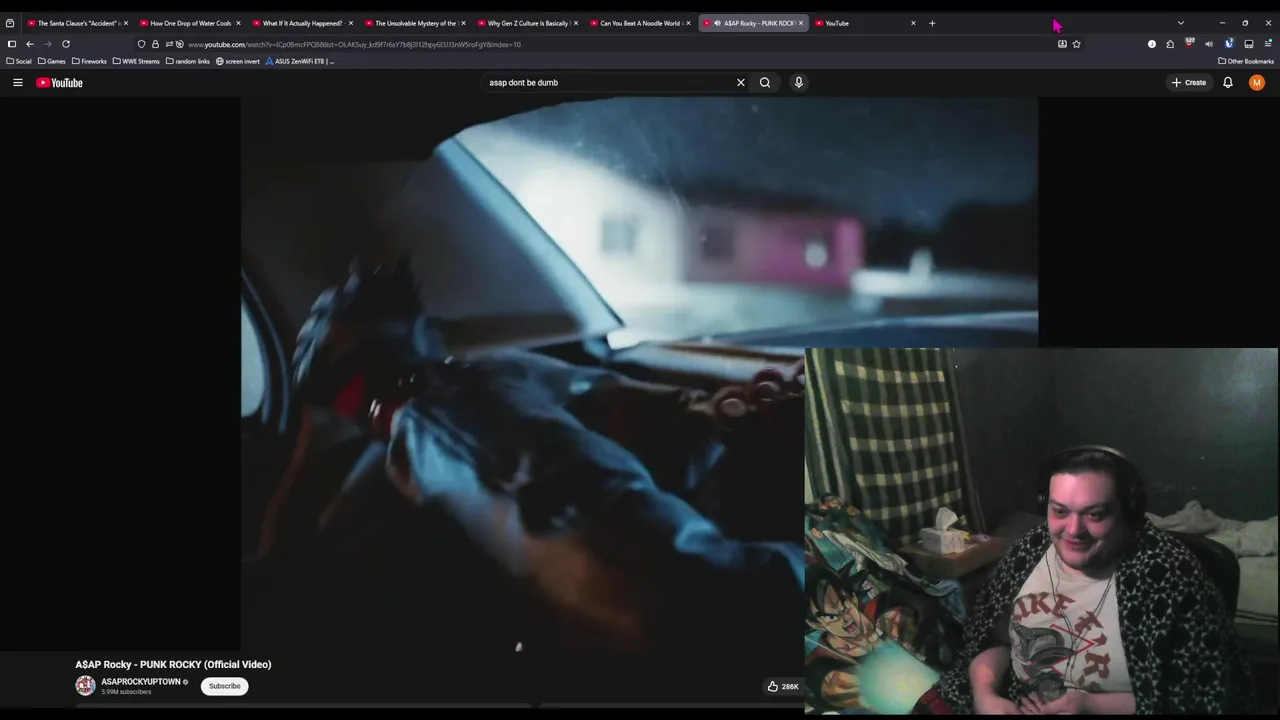Click the video title A$AP Rocky - PUNK ROCKY
Viewport: 1280px width, 720px height.
tap(173, 664)
